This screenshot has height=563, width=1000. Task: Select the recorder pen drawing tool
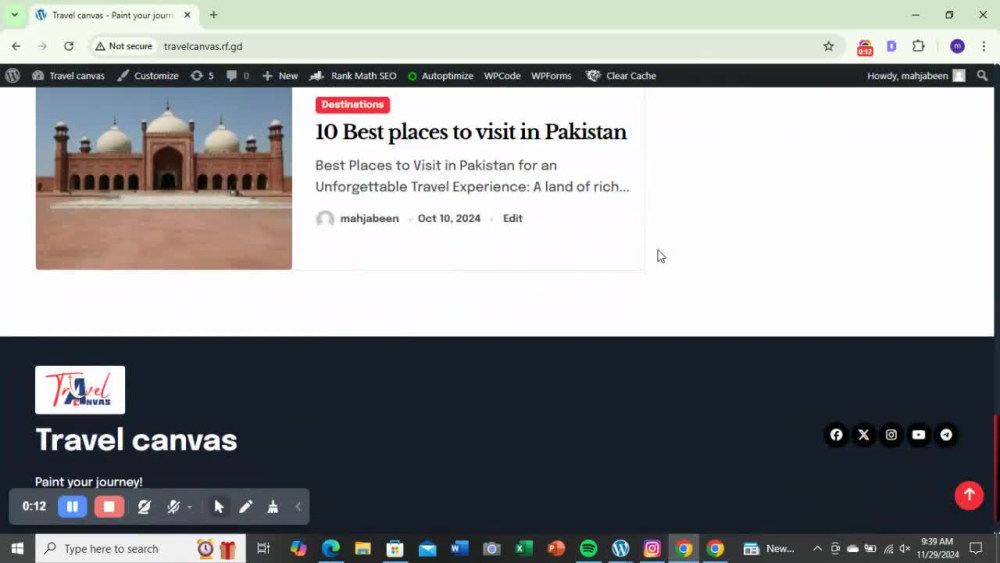pos(246,506)
